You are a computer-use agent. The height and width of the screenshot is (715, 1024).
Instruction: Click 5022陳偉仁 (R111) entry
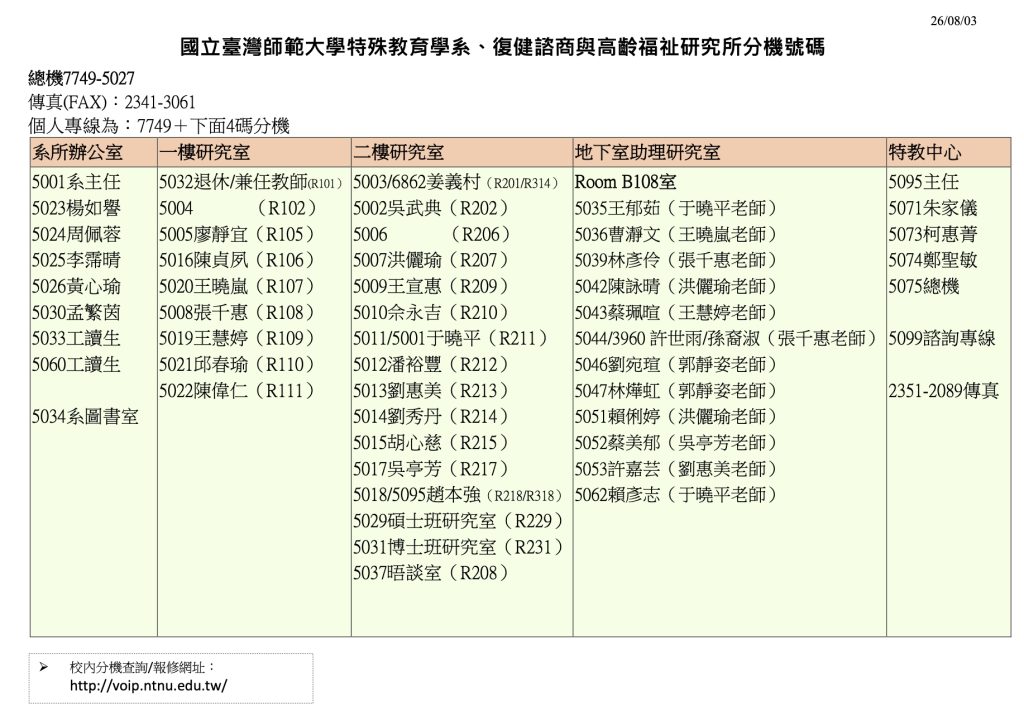tap(238, 391)
